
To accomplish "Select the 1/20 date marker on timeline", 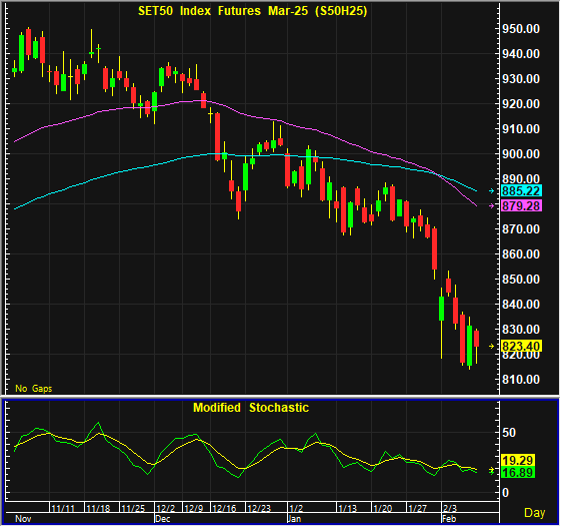I will coord(383,508).
